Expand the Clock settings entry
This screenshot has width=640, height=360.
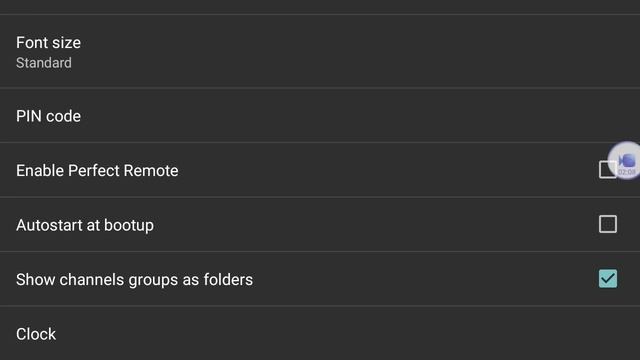[320, 333]
